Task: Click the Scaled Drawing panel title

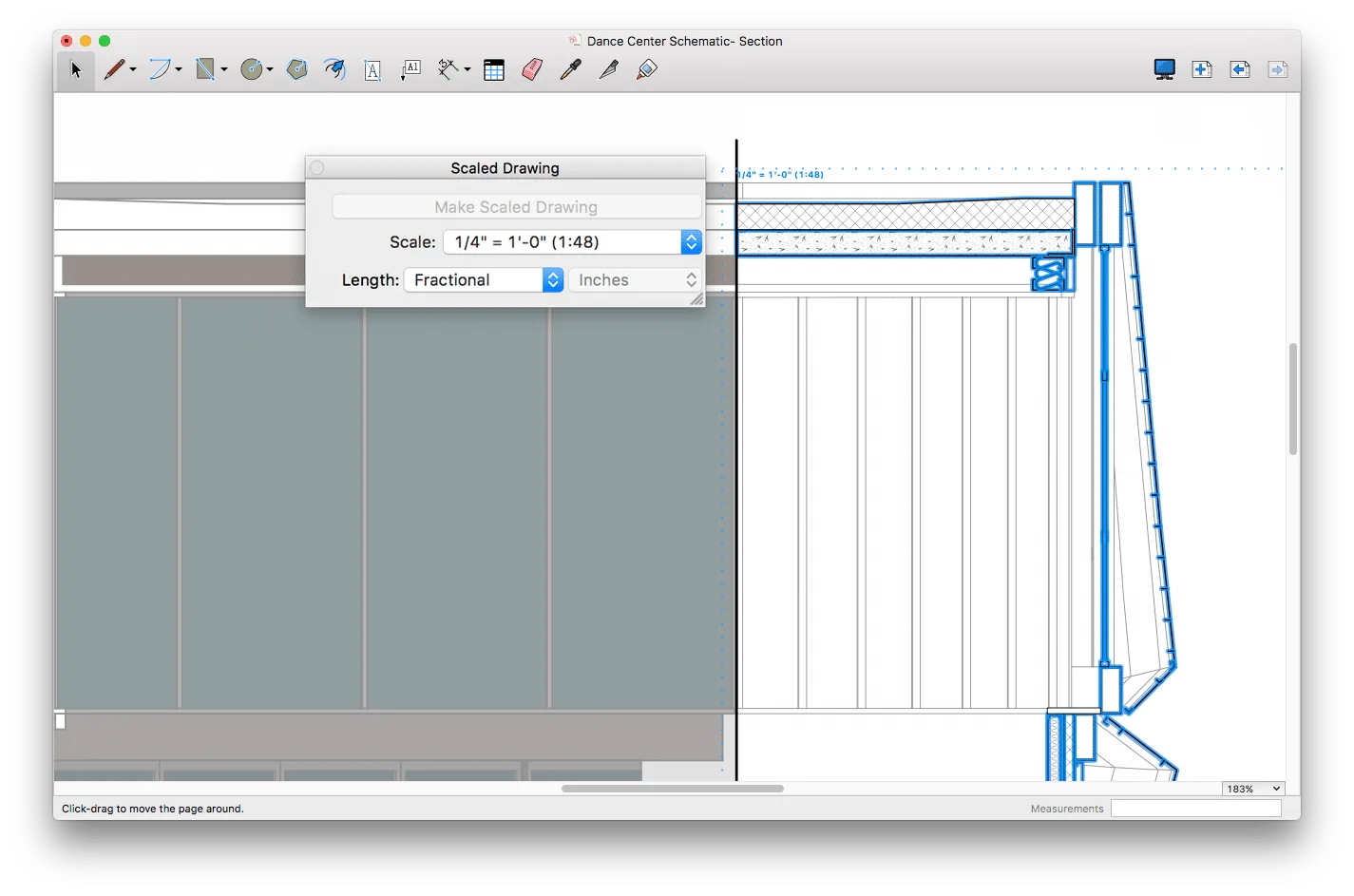Action: [505, 168]
